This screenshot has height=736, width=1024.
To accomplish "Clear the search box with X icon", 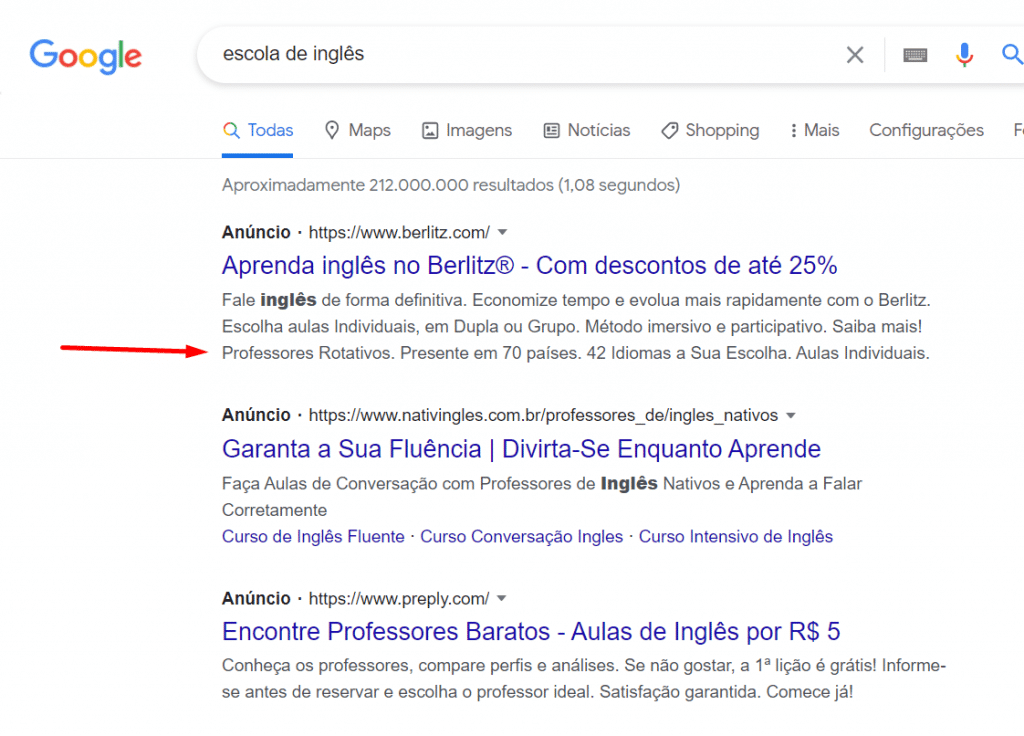I will [855, 55].
